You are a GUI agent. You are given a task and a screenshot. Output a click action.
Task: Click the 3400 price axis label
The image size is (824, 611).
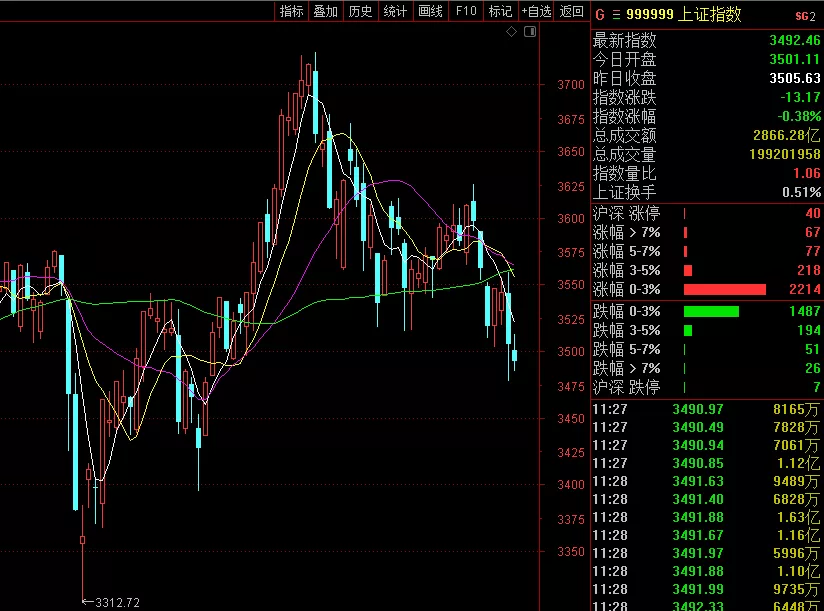[571, 484]
